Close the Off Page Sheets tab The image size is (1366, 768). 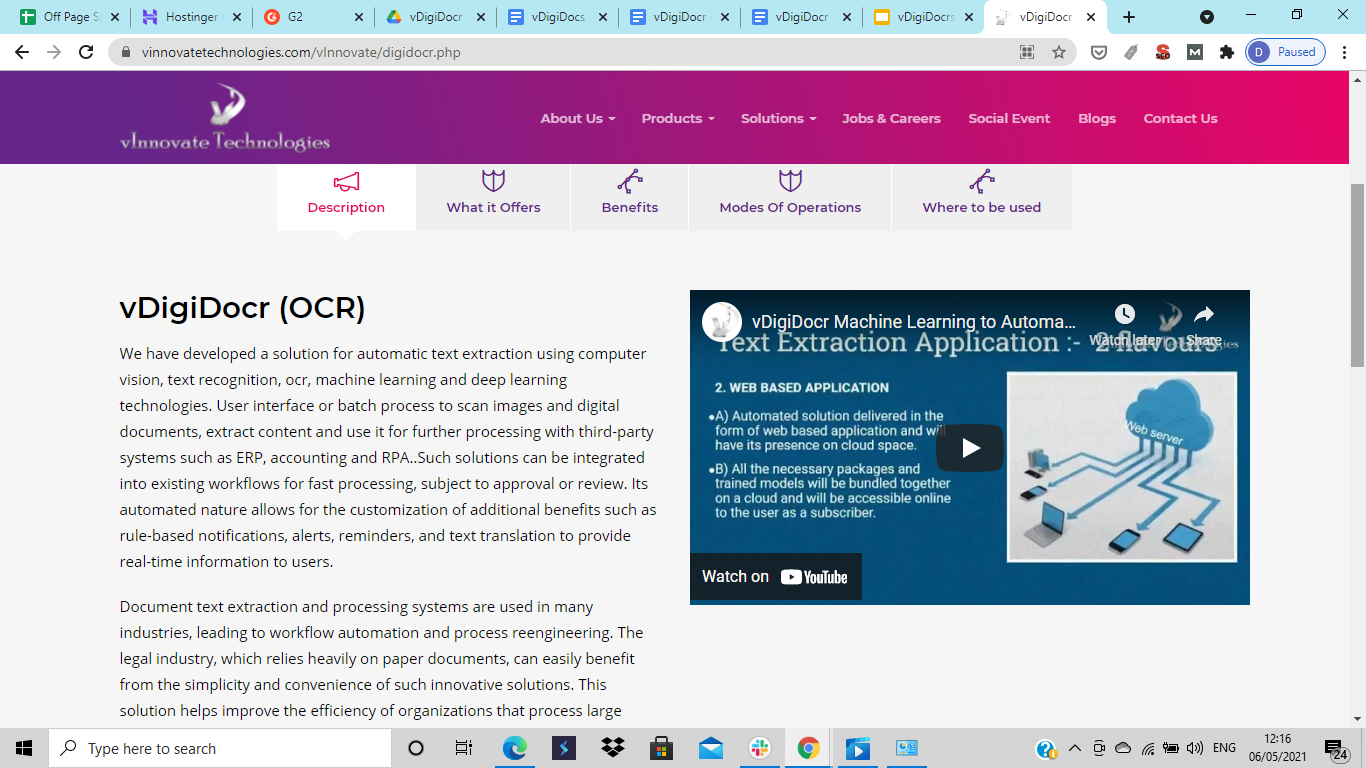[115, 17]
